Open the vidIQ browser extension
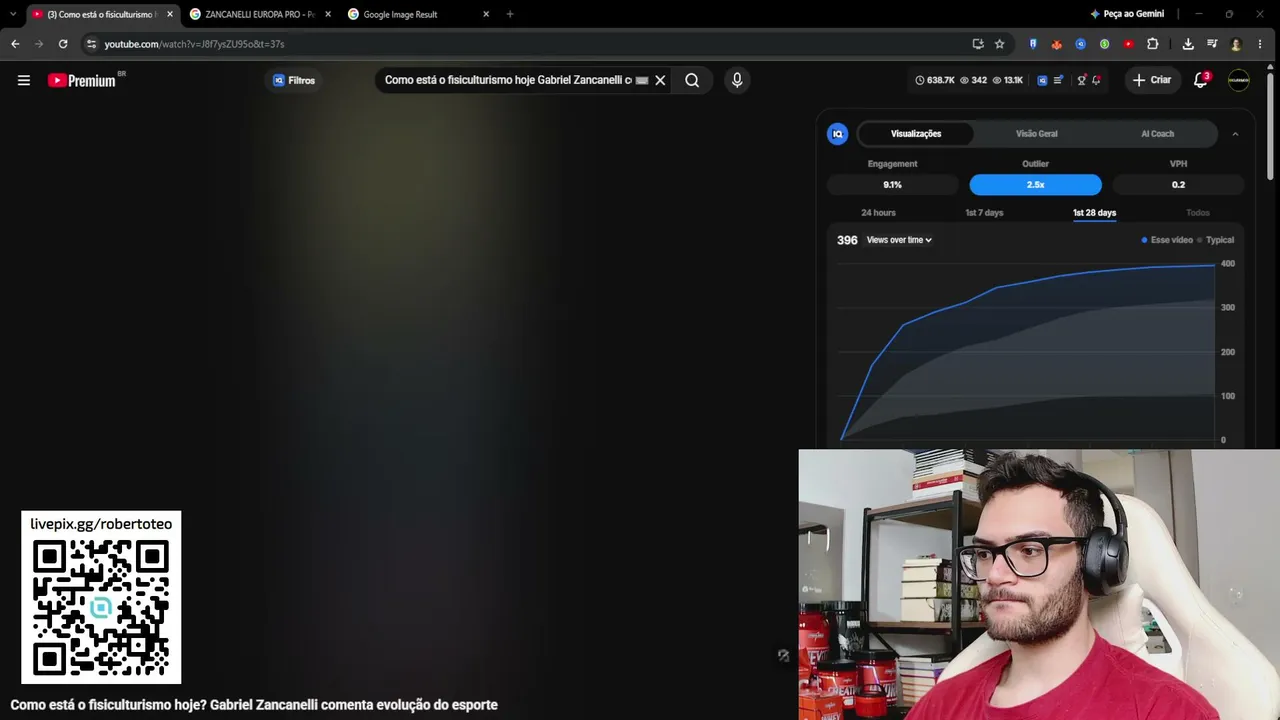This screenshot has width=1280, height=720. click(x=1081, y=44)
